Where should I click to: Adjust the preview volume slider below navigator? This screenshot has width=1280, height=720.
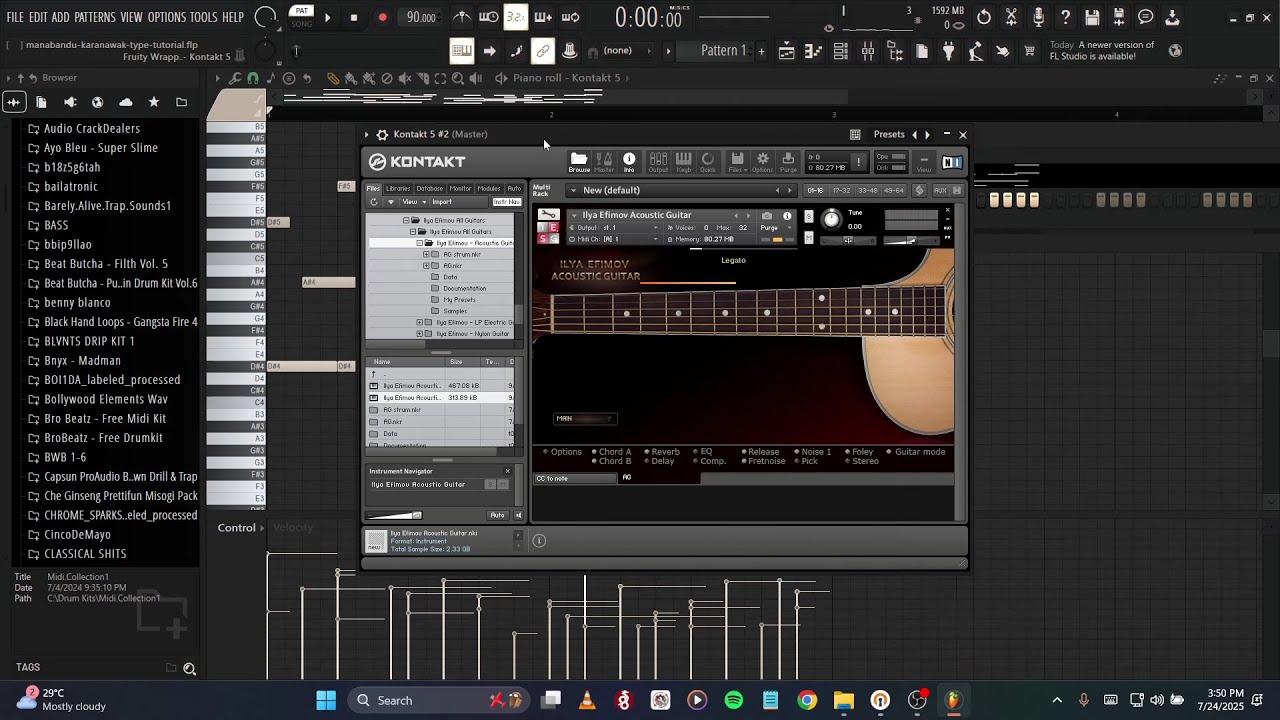[394, 516]
